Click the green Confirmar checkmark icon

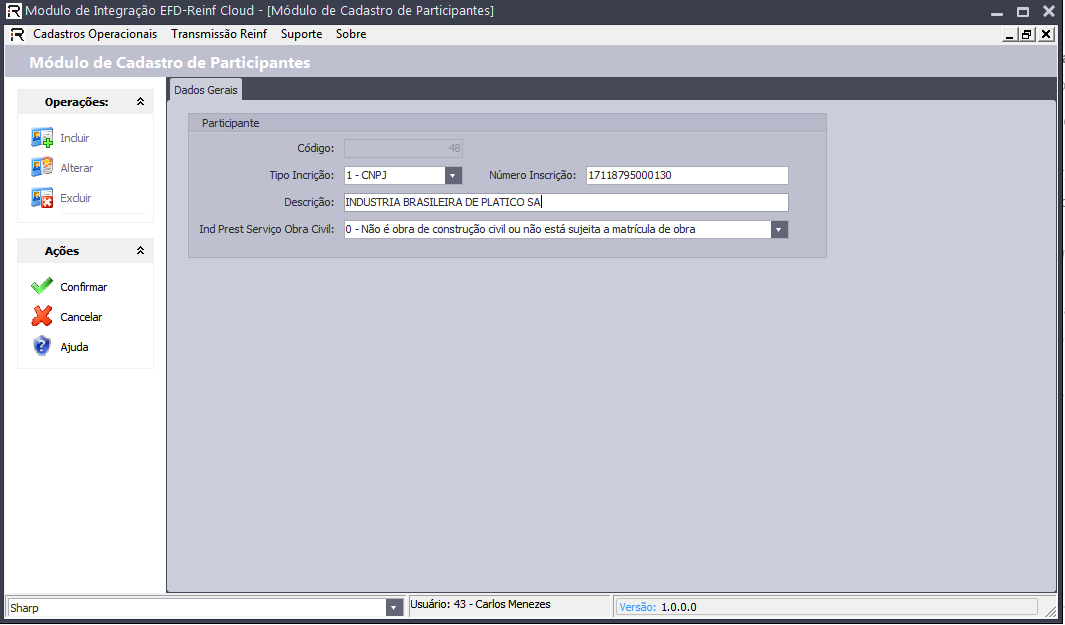[x=41, y=286]
